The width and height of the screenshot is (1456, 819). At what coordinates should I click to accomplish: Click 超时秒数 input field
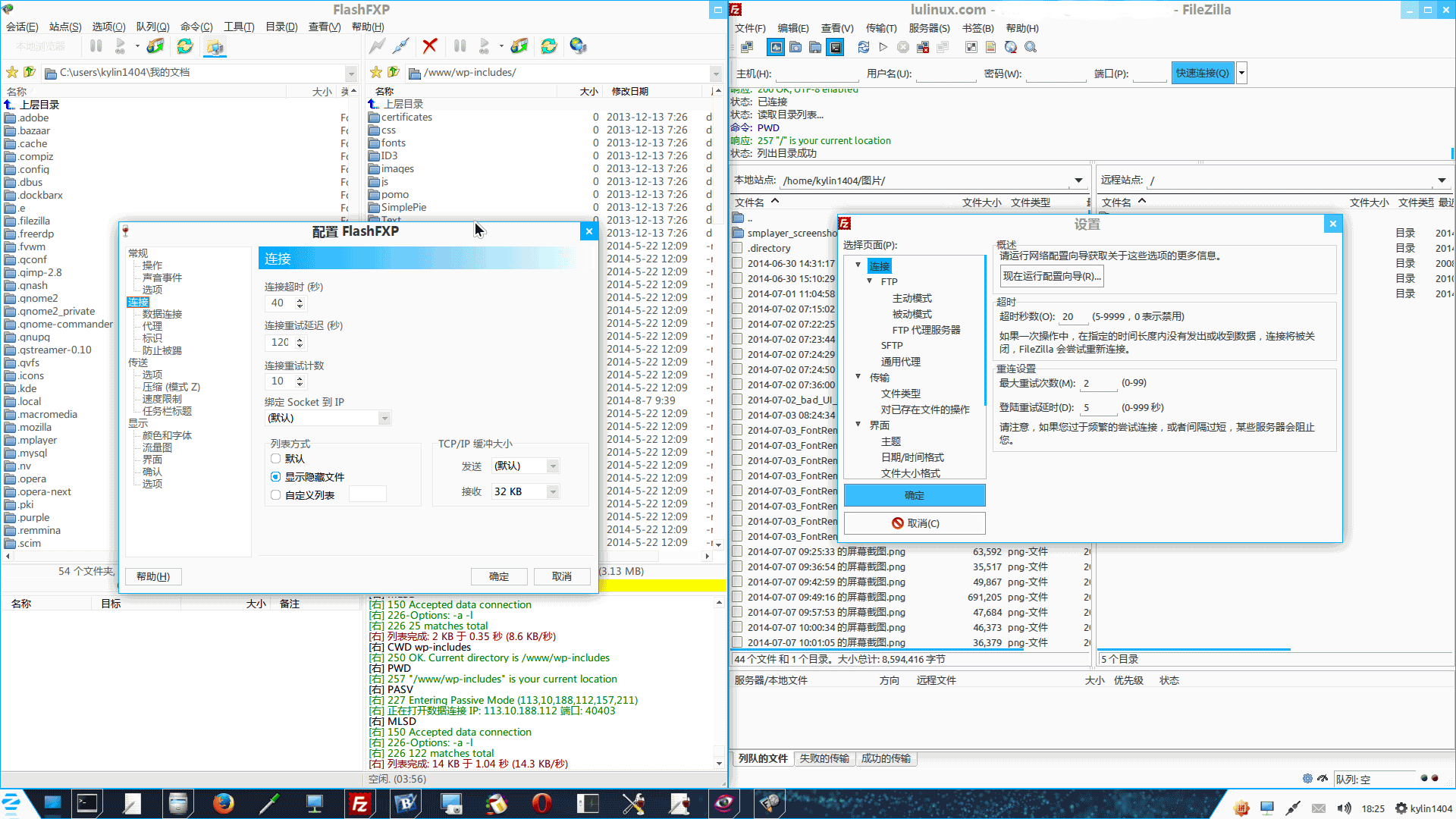click(1072, 317)
